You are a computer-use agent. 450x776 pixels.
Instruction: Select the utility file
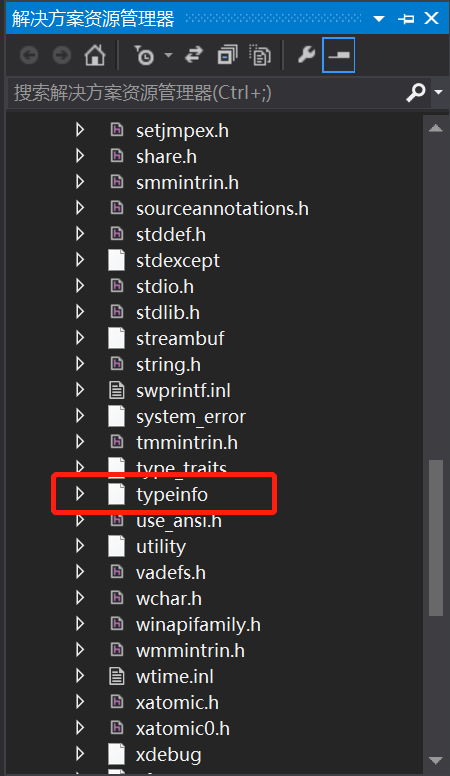point(161,546)
